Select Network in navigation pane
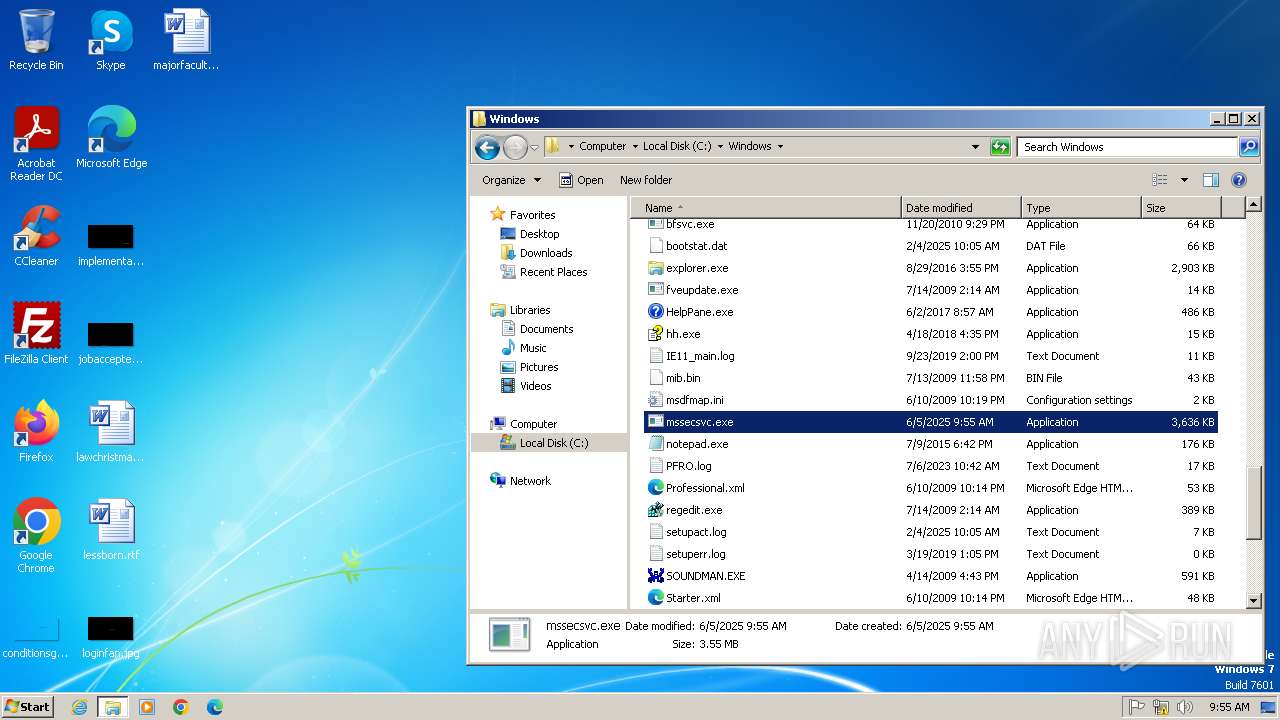This screenshot has width=1280, height=720. click(530, 481)
